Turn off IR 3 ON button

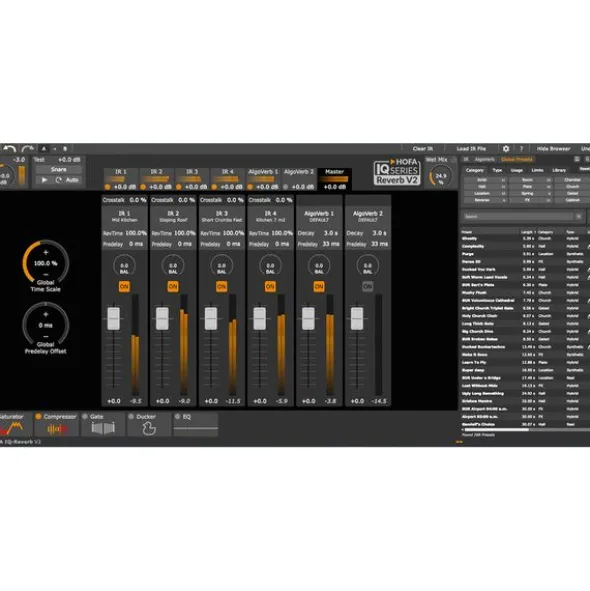222,286
